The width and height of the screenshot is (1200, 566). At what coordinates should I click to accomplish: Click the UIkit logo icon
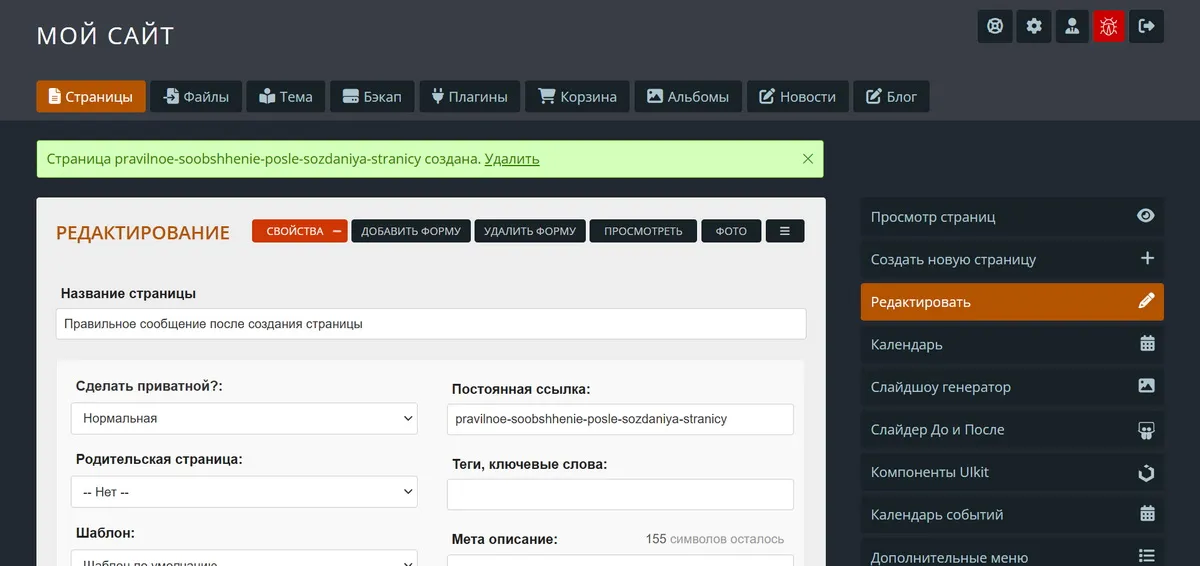pyautogui.click(x=1147, y=472)
